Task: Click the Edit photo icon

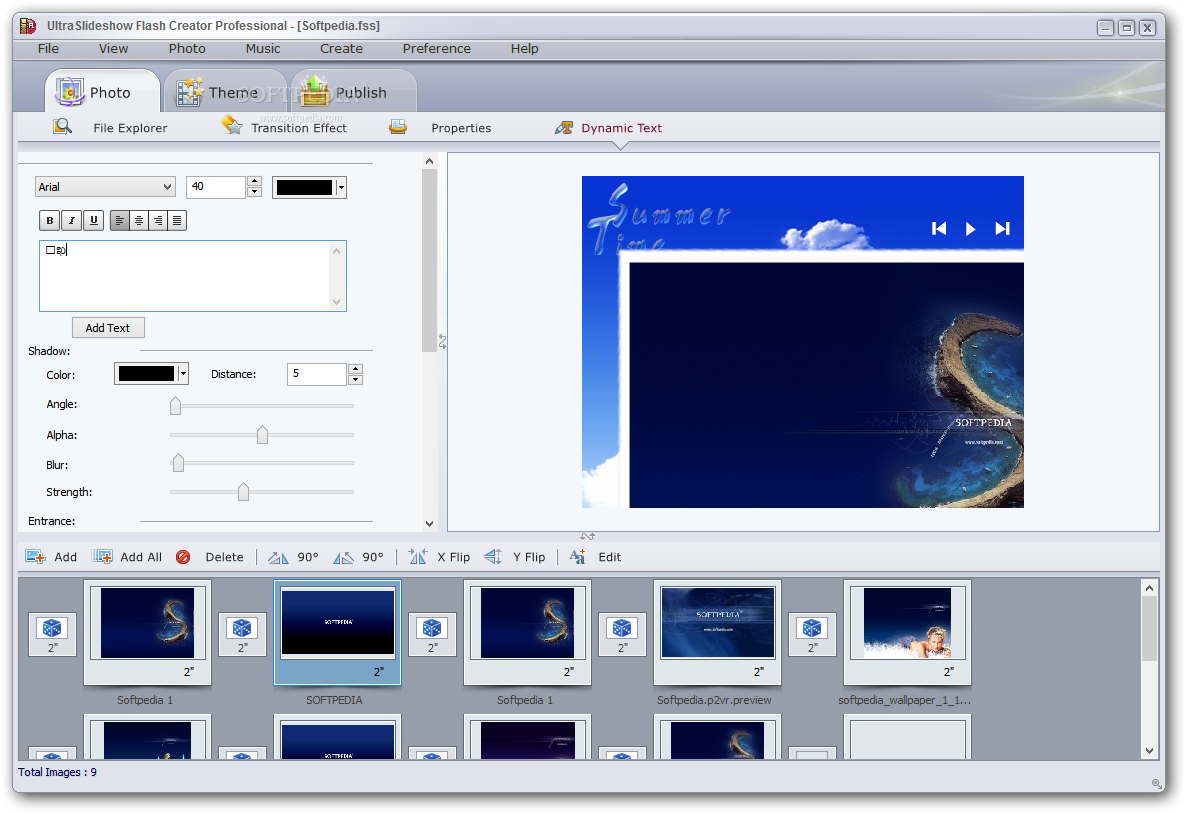Action: (578, 557)
